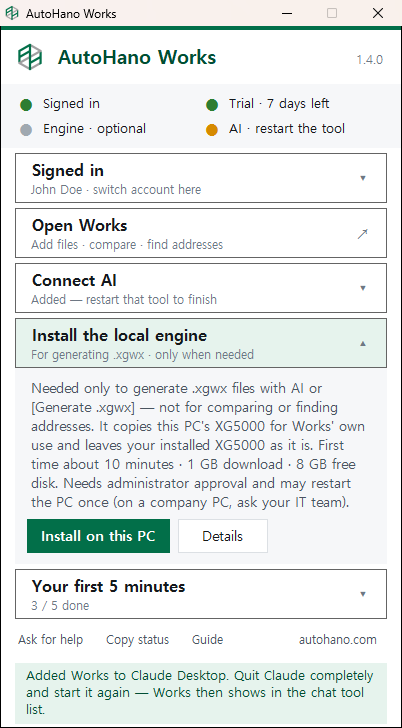
Task: Open the Connect AI card heading
Action: click(74, 280)
